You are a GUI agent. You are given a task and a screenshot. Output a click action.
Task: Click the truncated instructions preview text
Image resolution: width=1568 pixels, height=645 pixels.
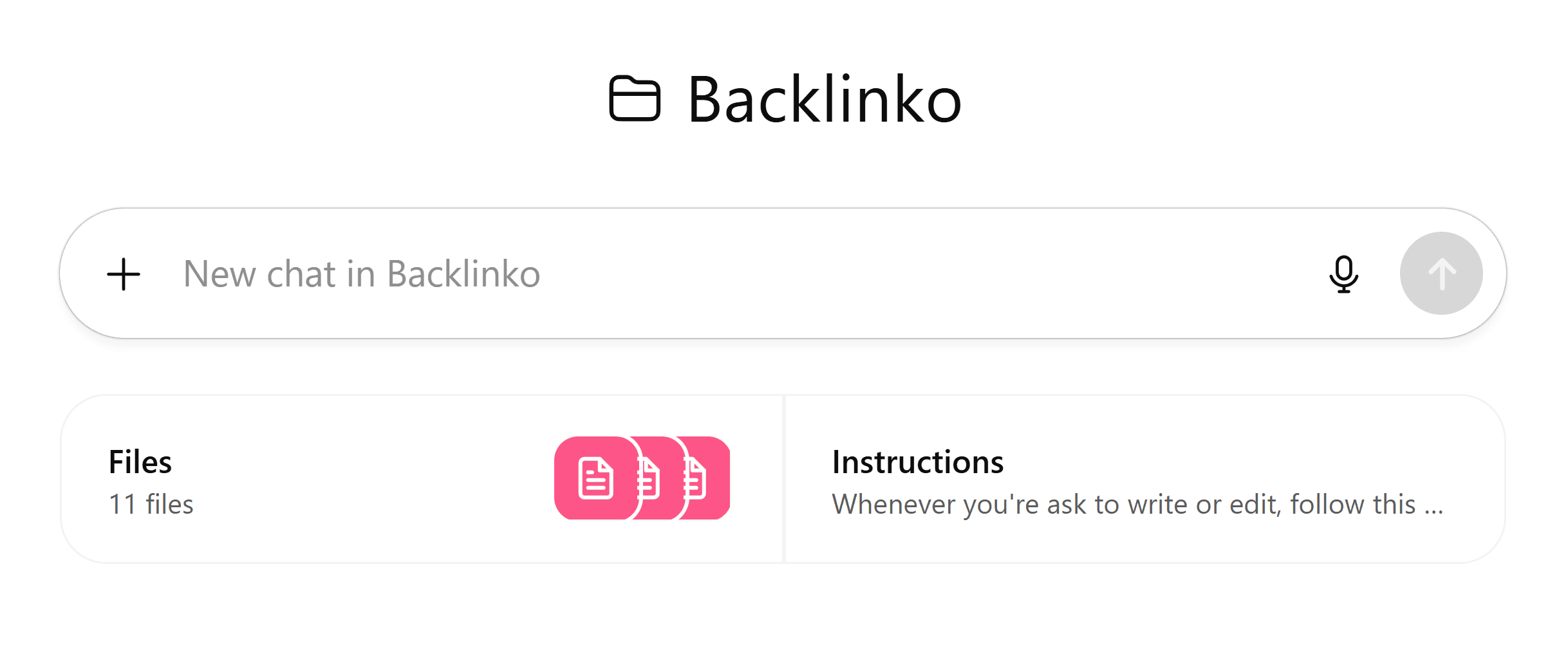coord(1137,505)
